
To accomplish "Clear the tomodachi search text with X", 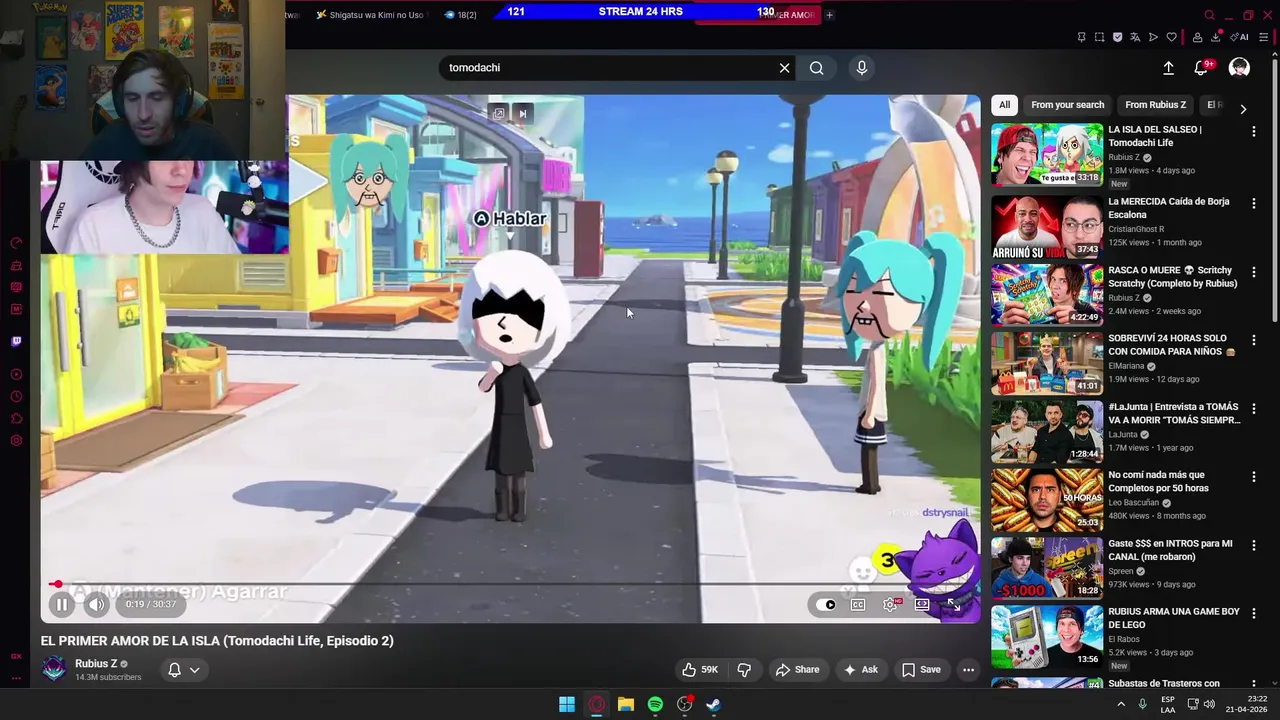I will click(784, 68).
